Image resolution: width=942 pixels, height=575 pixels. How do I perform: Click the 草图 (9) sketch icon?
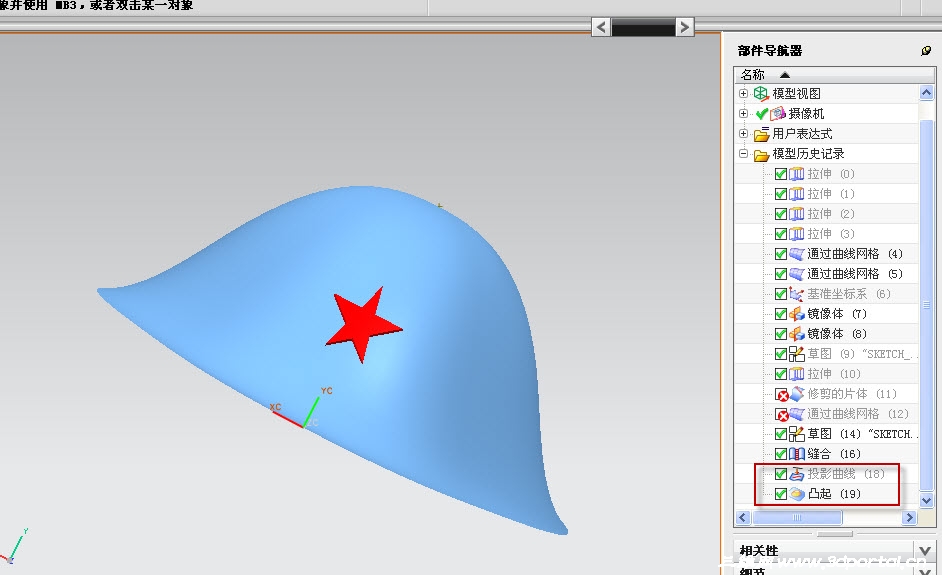(797, 354)
